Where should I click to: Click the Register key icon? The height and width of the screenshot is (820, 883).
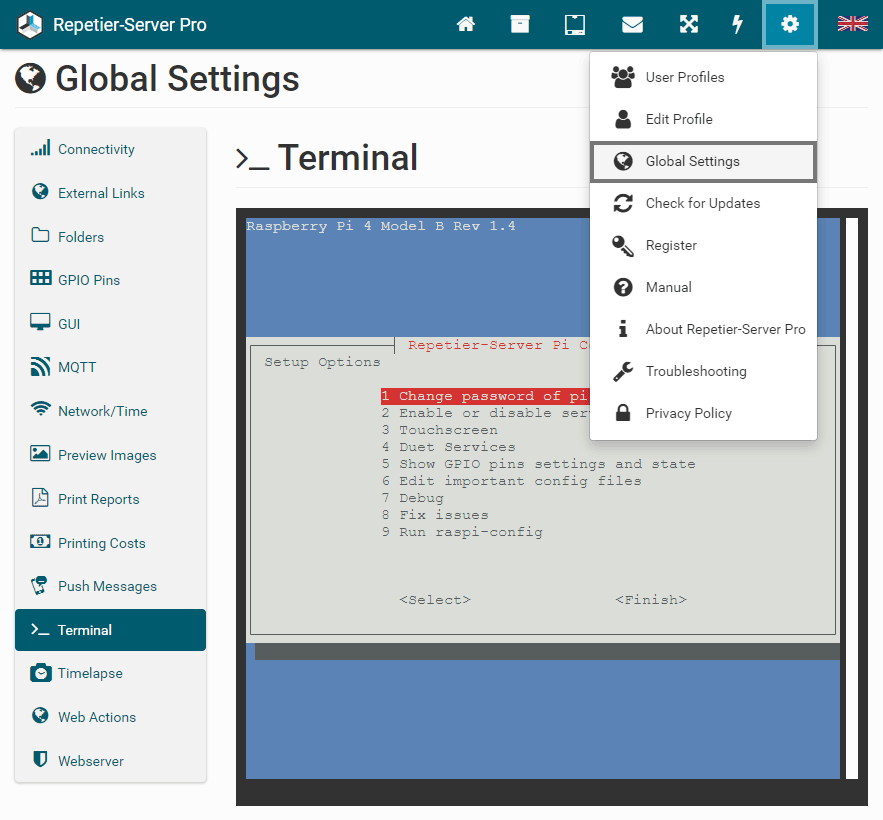pyautogui.click(x=623, y=246)
